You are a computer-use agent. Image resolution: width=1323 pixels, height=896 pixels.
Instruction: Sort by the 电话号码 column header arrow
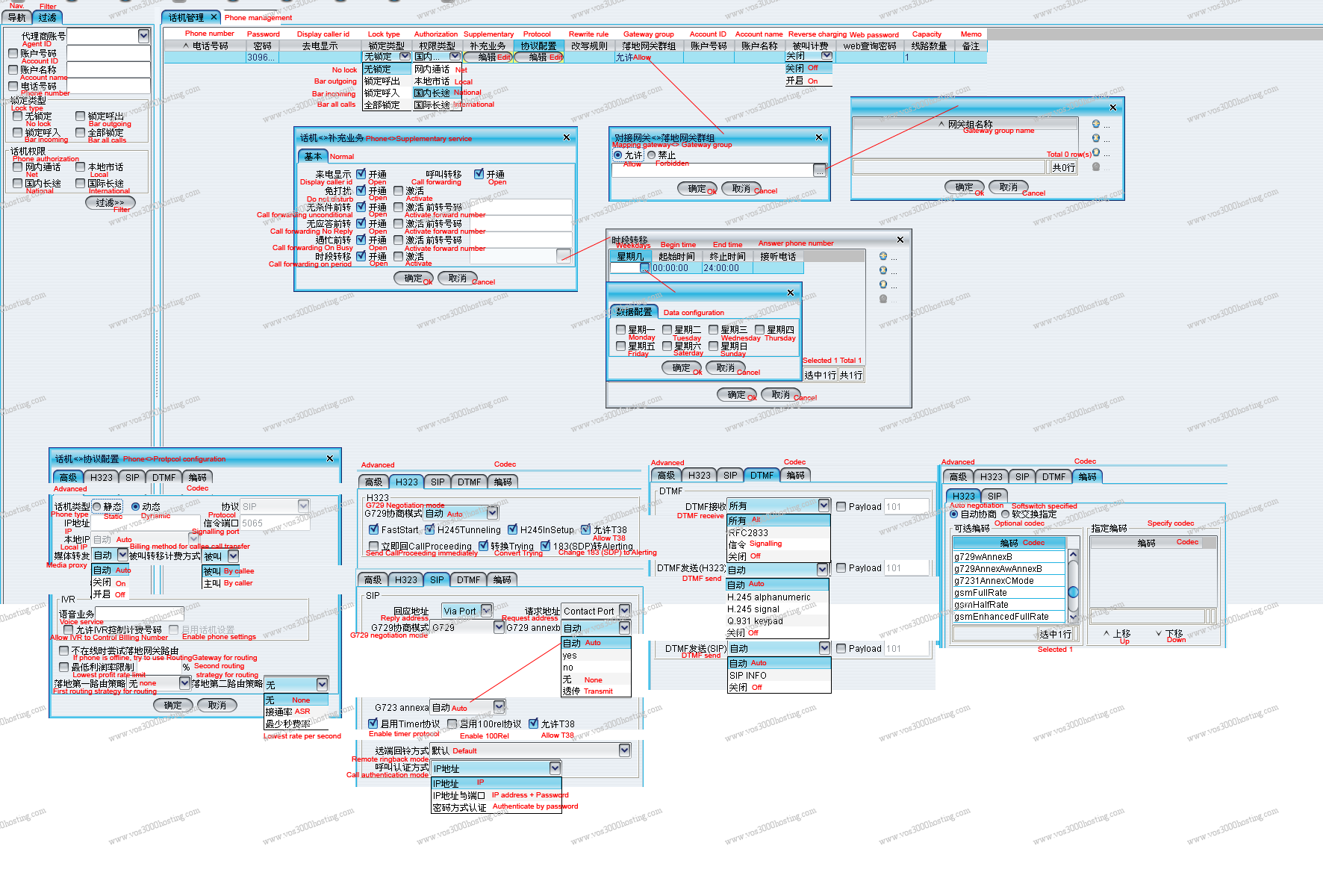click(x=186, y=46)
